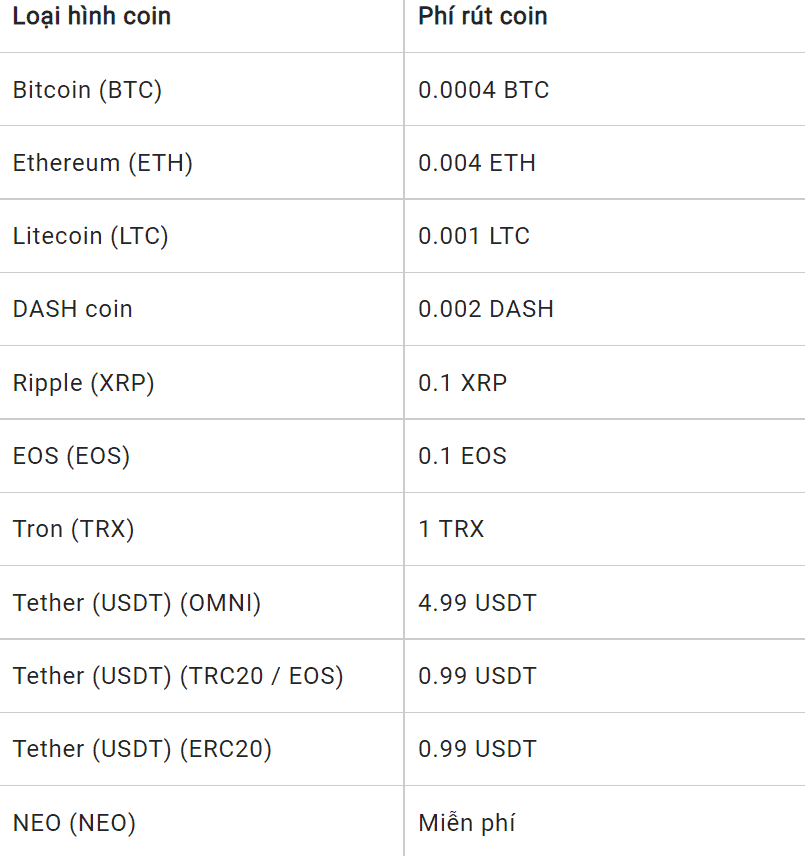This screenshot has width=805, height=856.
Task: Click the 'Phí rút coin' column header
Action: 483,17
